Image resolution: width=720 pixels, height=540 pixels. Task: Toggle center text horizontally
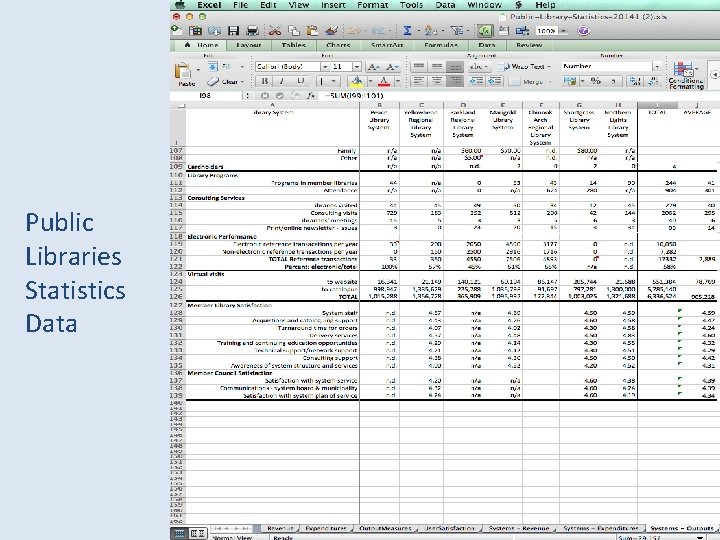click(437, 81)
